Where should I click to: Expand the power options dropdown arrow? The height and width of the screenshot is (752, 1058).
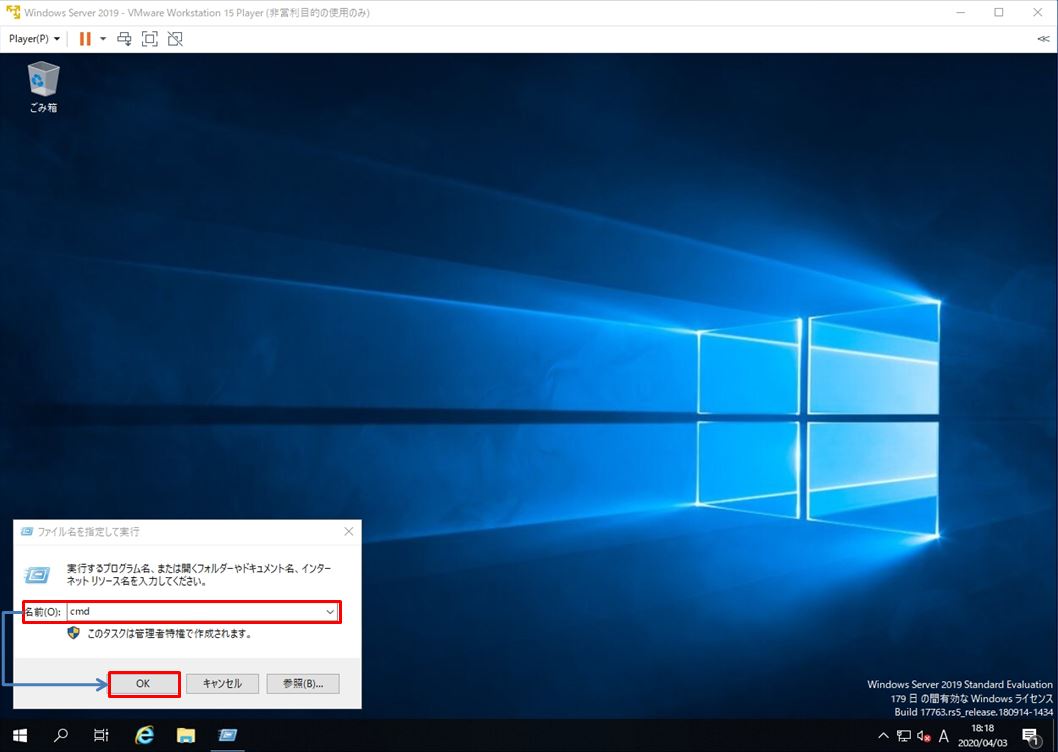click(103, 39)
